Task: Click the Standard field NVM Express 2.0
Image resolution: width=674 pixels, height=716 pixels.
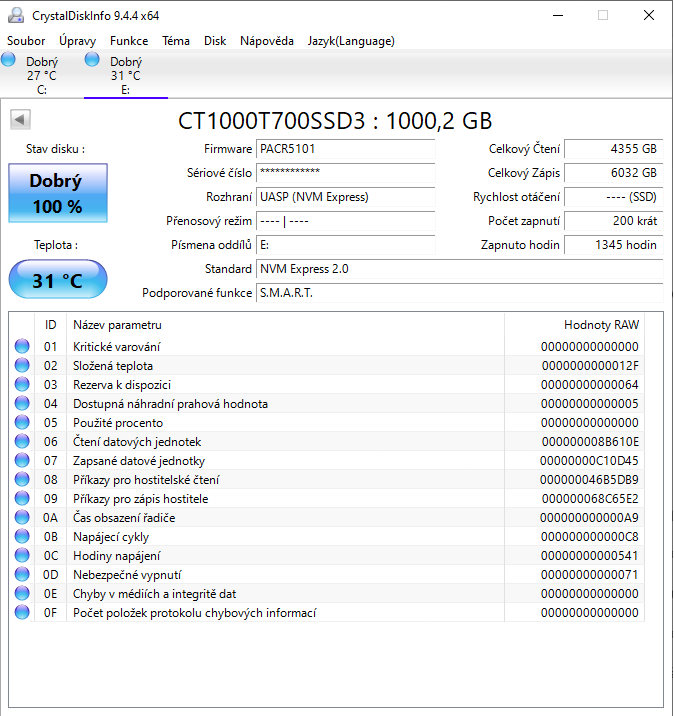Action: point(459,269)
